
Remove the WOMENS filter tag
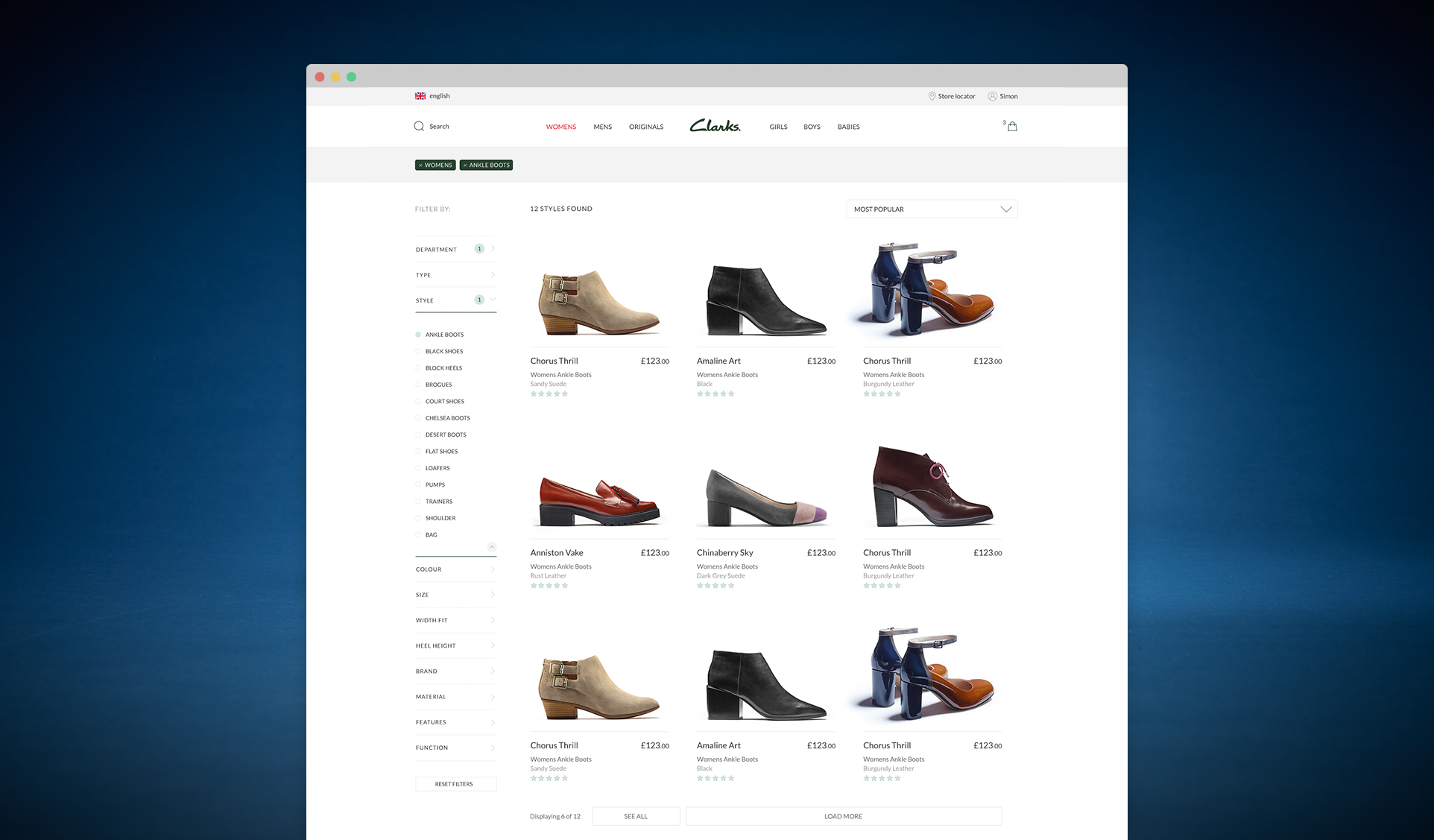coord(421,165)
